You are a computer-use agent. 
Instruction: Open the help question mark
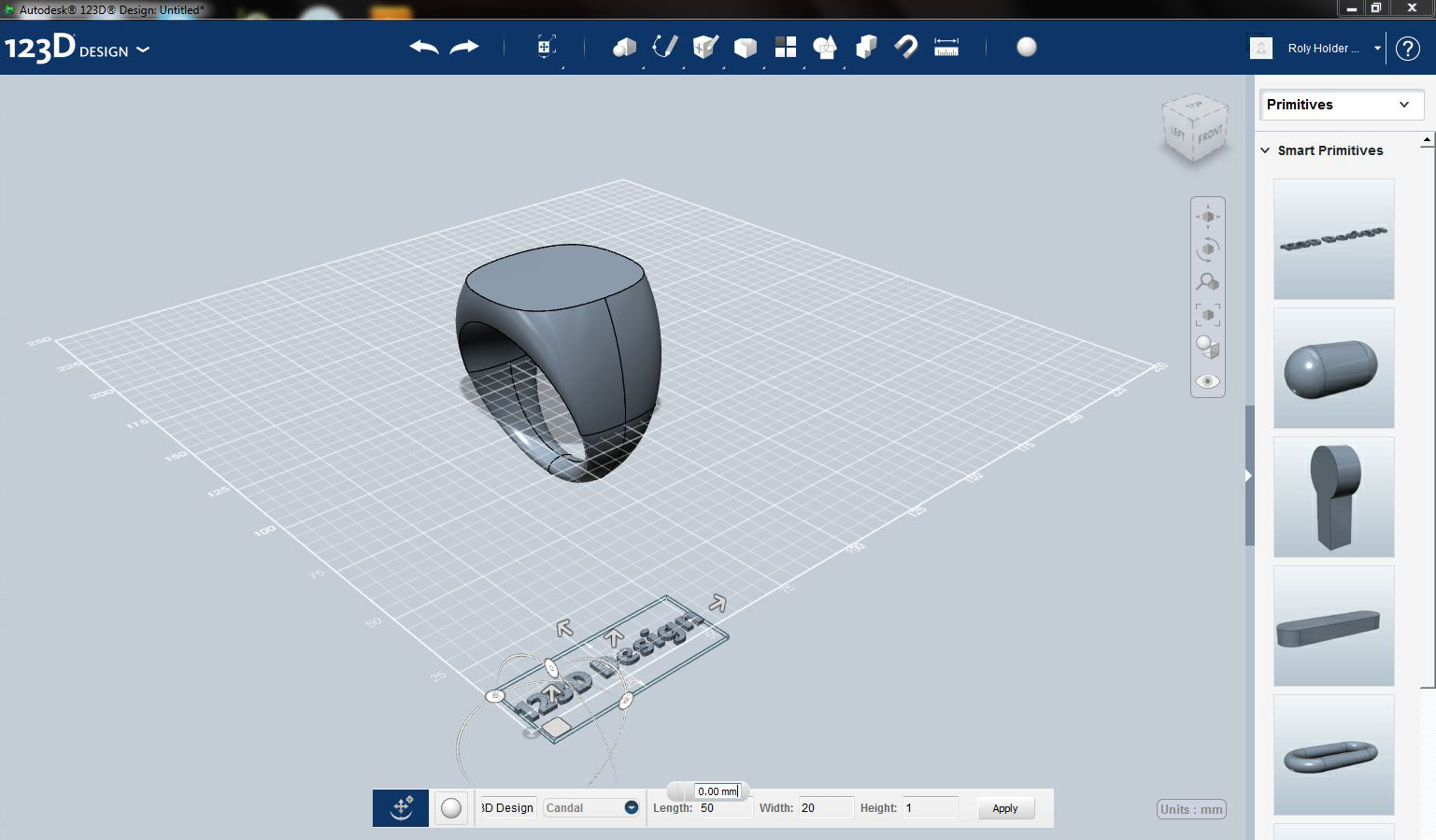tap(1408, 49)
